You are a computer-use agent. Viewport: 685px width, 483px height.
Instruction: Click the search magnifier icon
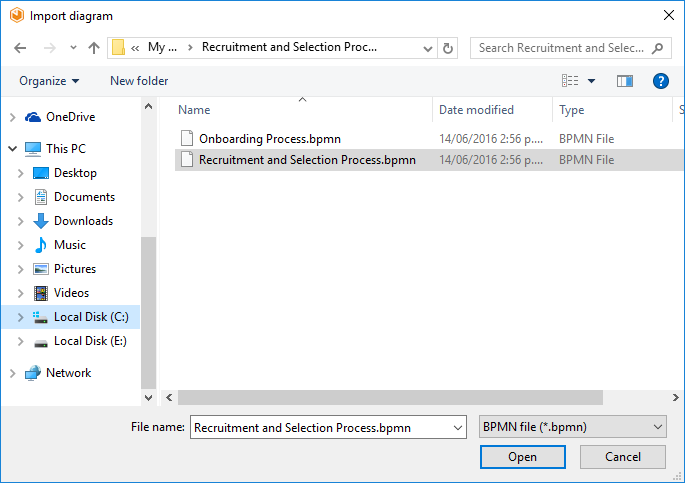657,48
